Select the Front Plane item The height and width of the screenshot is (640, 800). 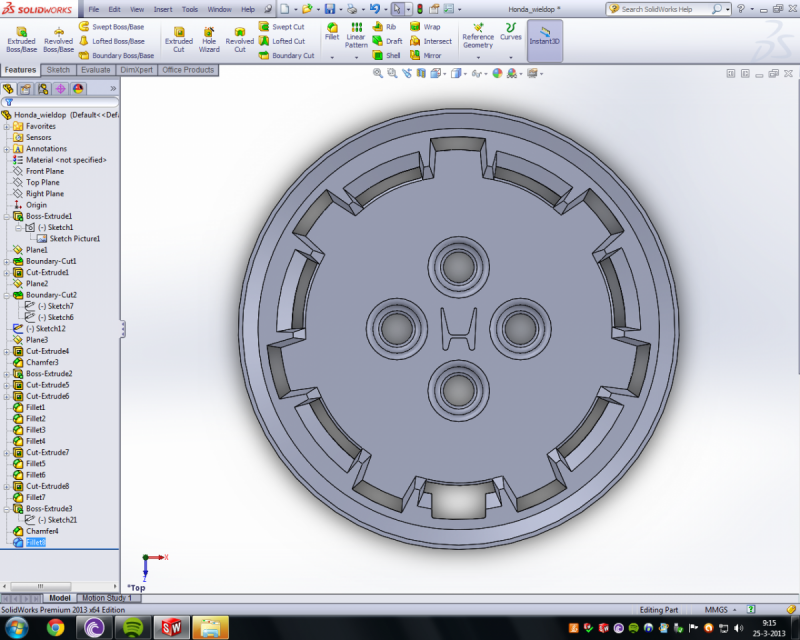pyautogui.click(x=39, y=171)
